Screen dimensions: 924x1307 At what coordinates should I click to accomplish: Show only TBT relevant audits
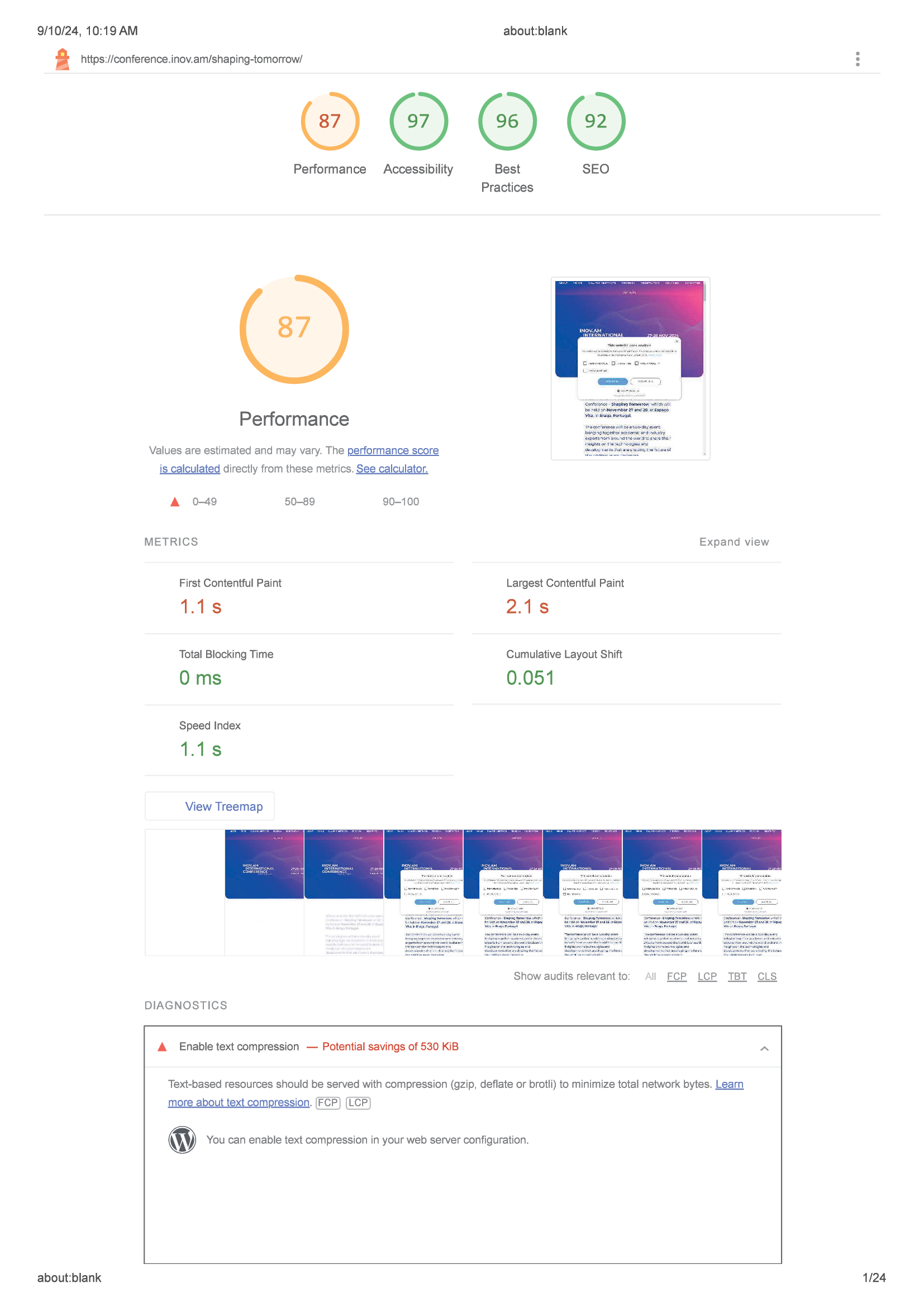[737, 976]
